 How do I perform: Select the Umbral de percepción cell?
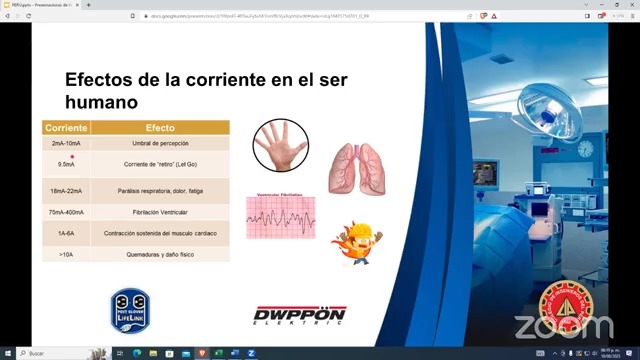(160, 143)
